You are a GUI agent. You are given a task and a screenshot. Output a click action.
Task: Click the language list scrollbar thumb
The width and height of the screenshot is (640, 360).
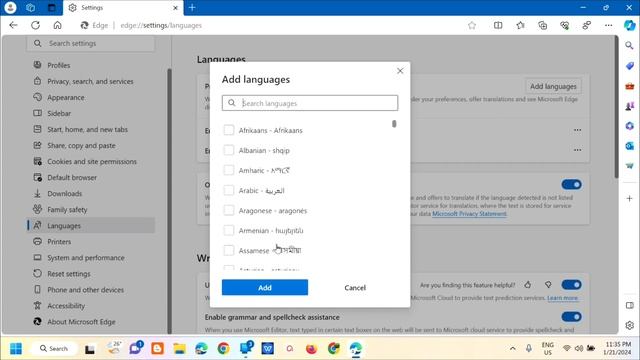[394, 124]
